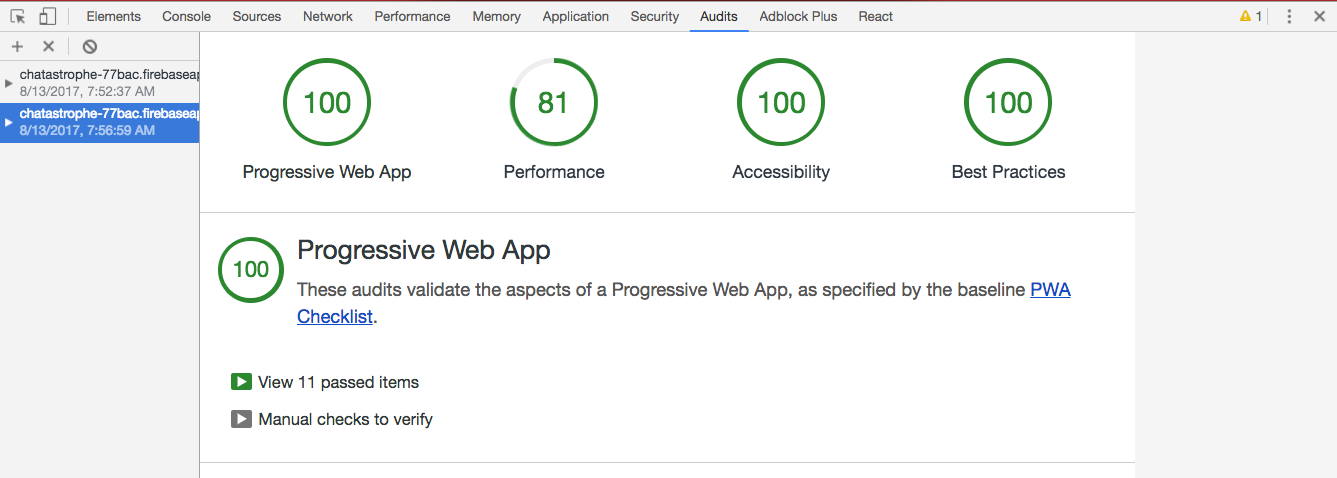Screen dimensions: 1337x478
Task: Switch to the React tab
Action: point(876,16)
